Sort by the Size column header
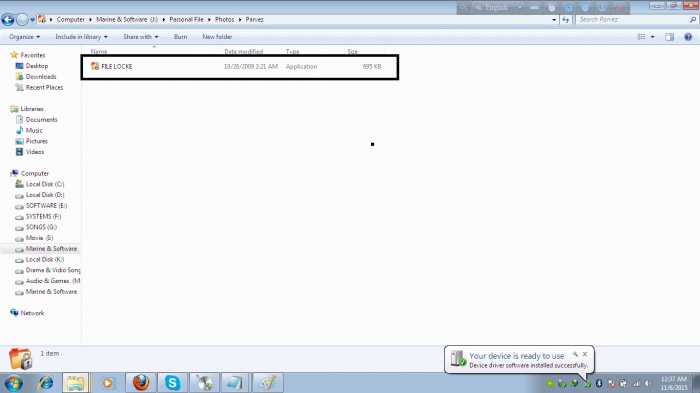The height and width of the screenshot is (393, 700). pos(353,52)
